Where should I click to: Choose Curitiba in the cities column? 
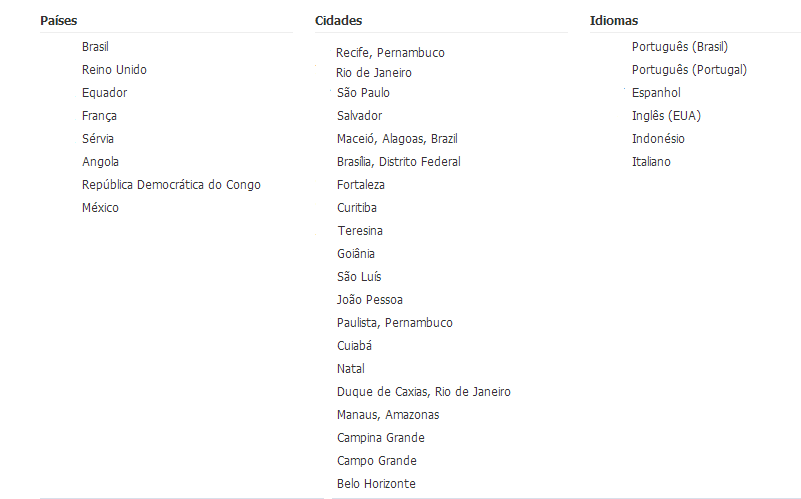(357, 208)
